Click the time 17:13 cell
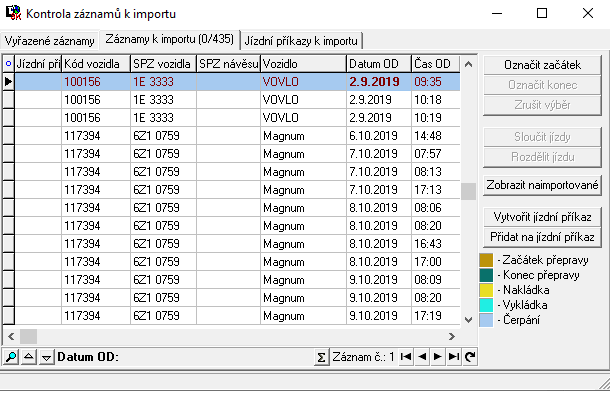This screenshot has height=394, width=610. point(436,190)
